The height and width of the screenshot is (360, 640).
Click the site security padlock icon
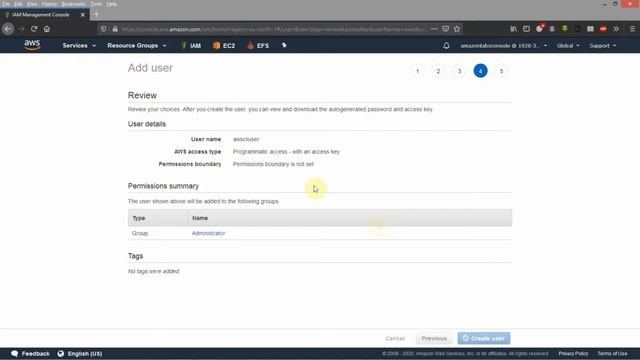point(115,29)
